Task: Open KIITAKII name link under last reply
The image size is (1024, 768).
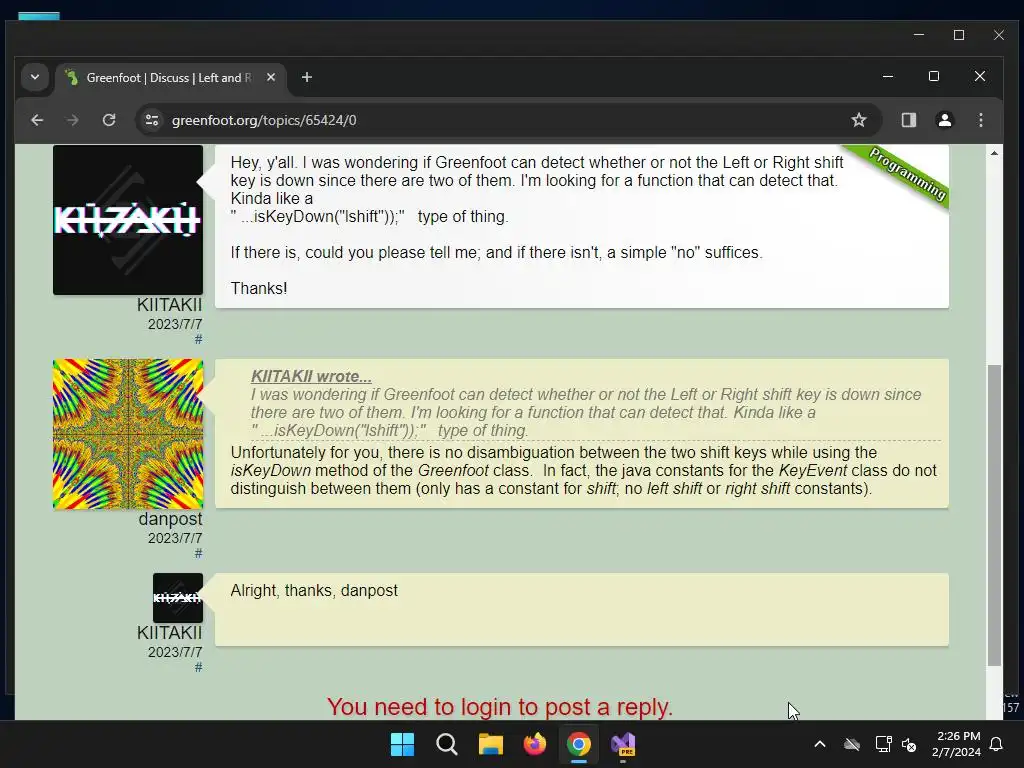Action: [169, 633]
